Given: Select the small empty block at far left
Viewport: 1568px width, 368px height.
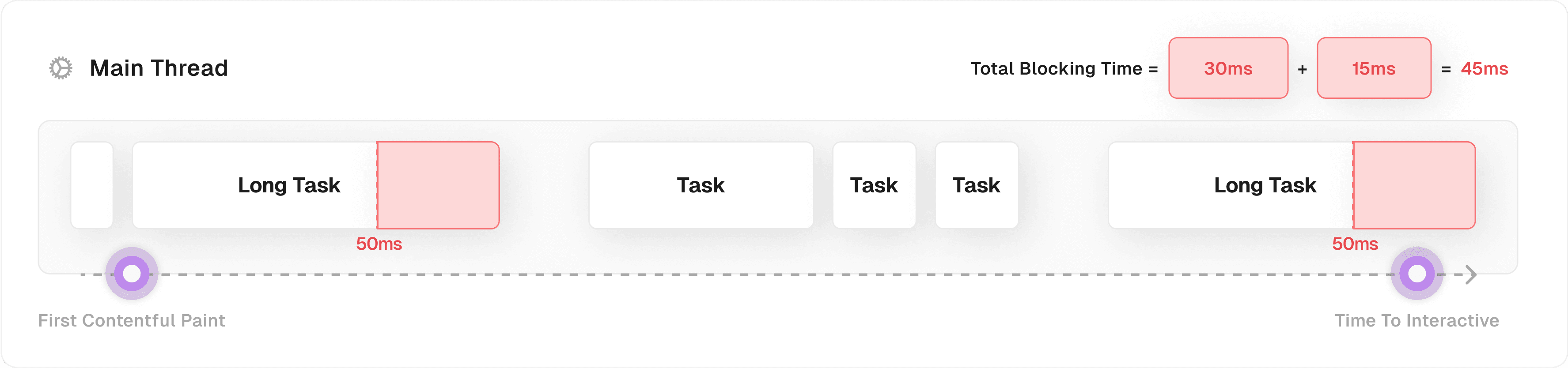Looking at the screenshot, I should [x=92, y=185].
